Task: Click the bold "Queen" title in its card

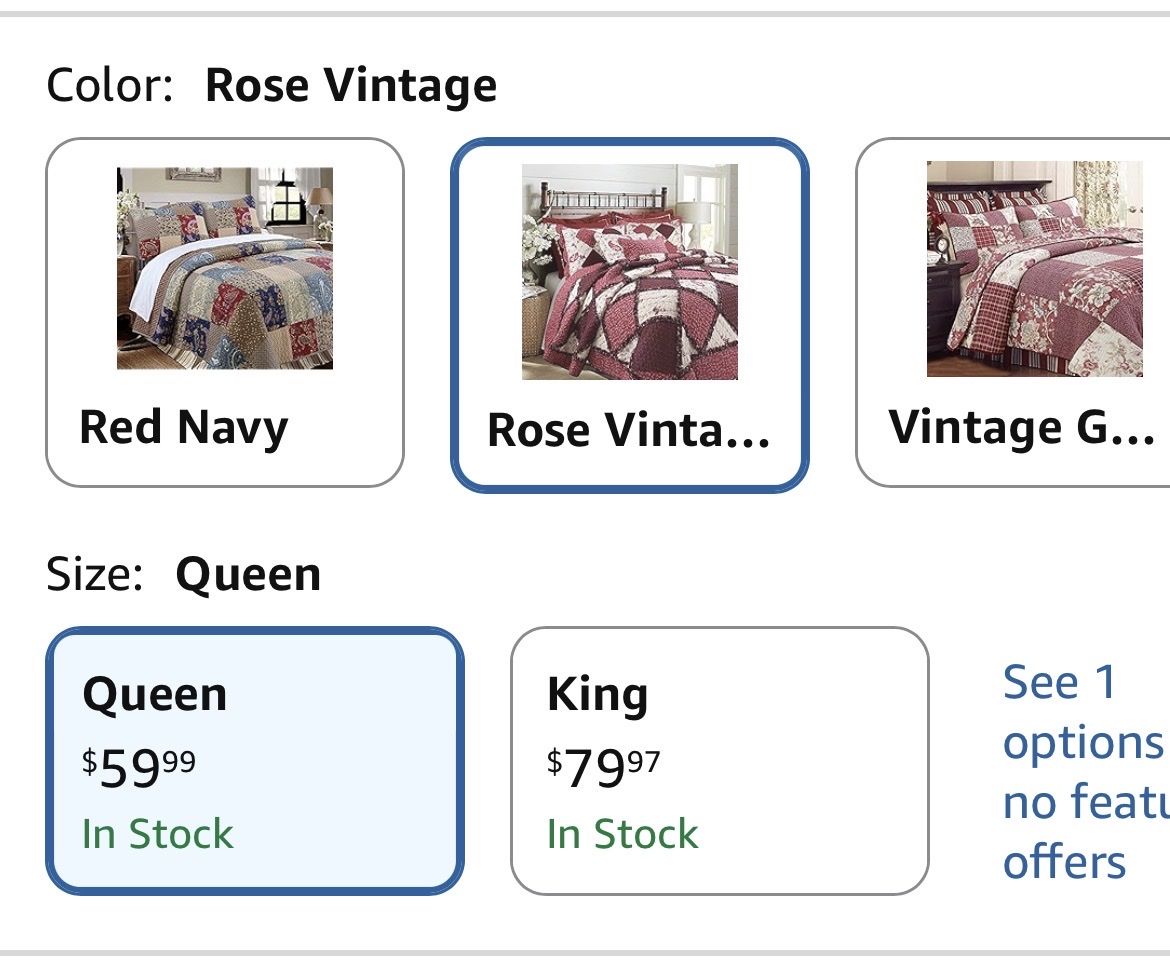Action: coord(155,694)
